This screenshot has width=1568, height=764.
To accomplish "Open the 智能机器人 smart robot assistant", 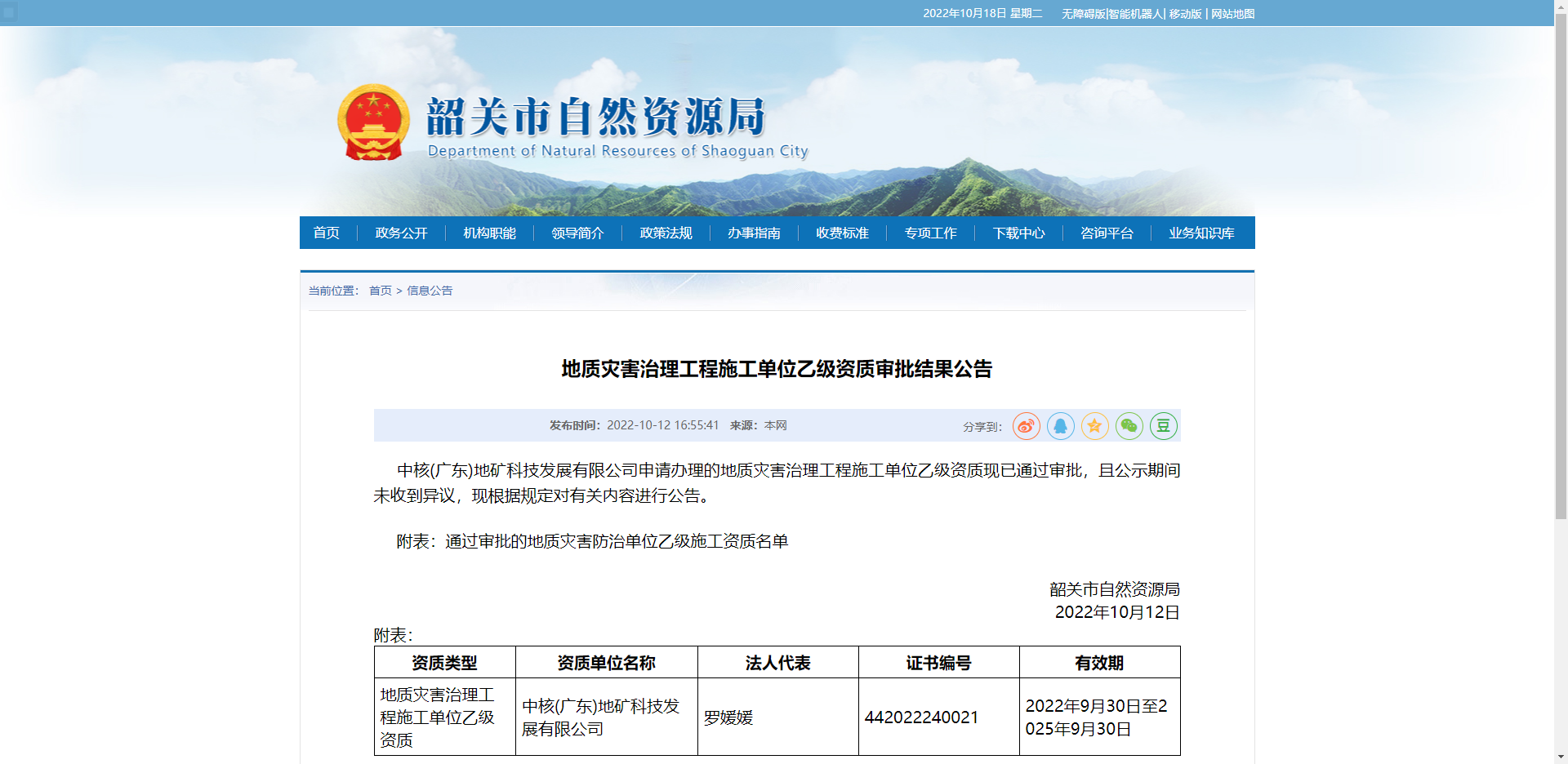I will tap(1134, 14).
